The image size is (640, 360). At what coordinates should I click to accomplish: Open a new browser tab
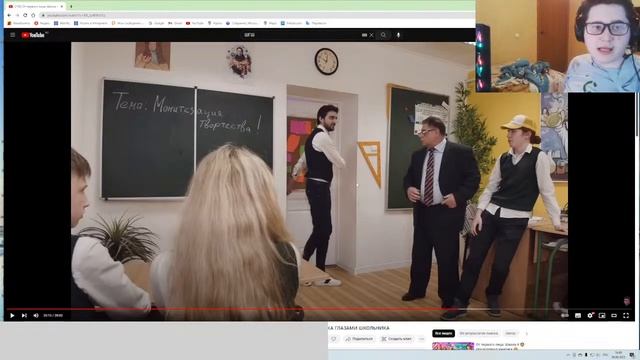(71, 7)
